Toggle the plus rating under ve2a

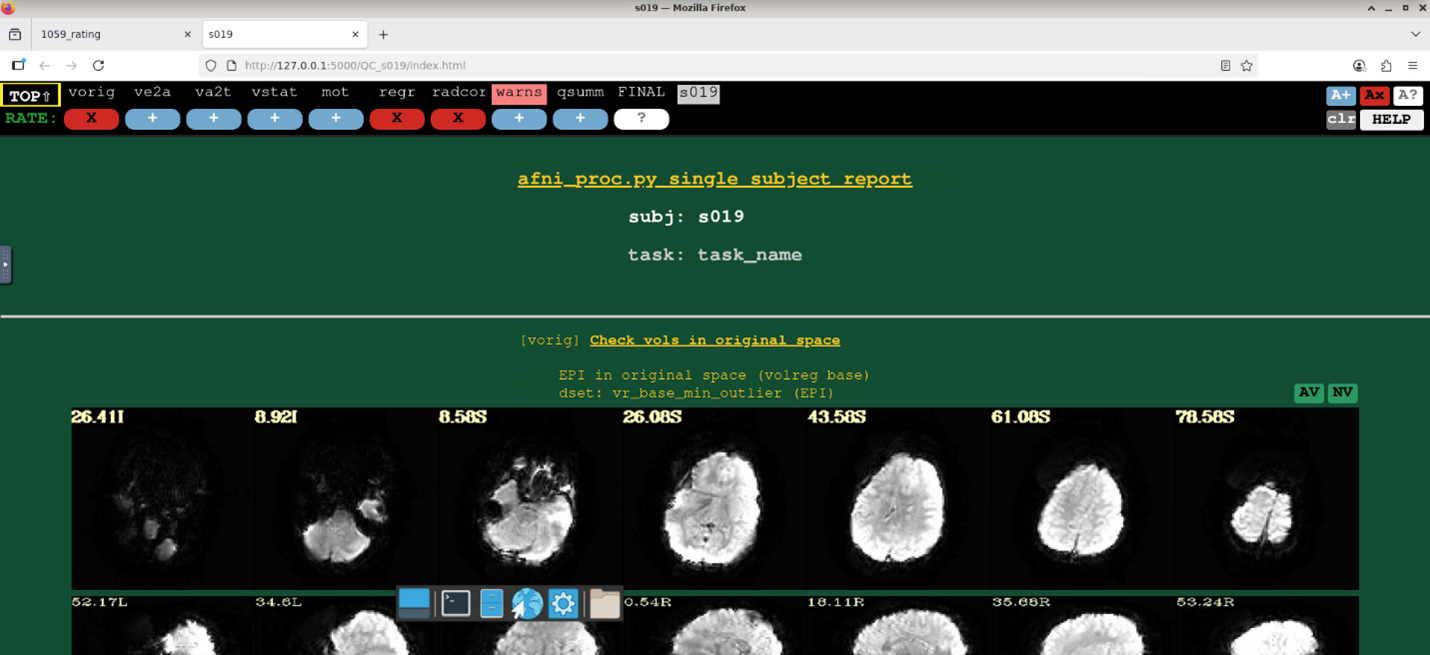pos(152,119)
